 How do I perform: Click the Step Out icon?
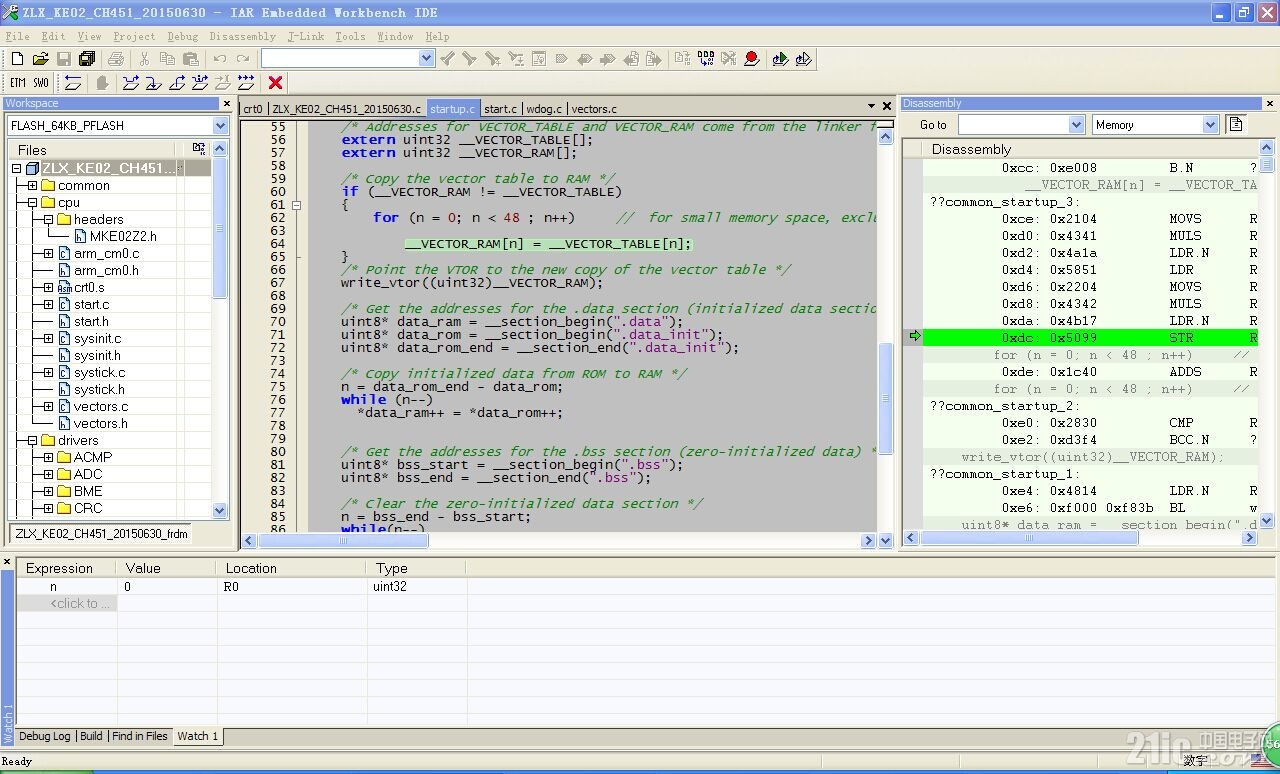(x=177, y=83)
